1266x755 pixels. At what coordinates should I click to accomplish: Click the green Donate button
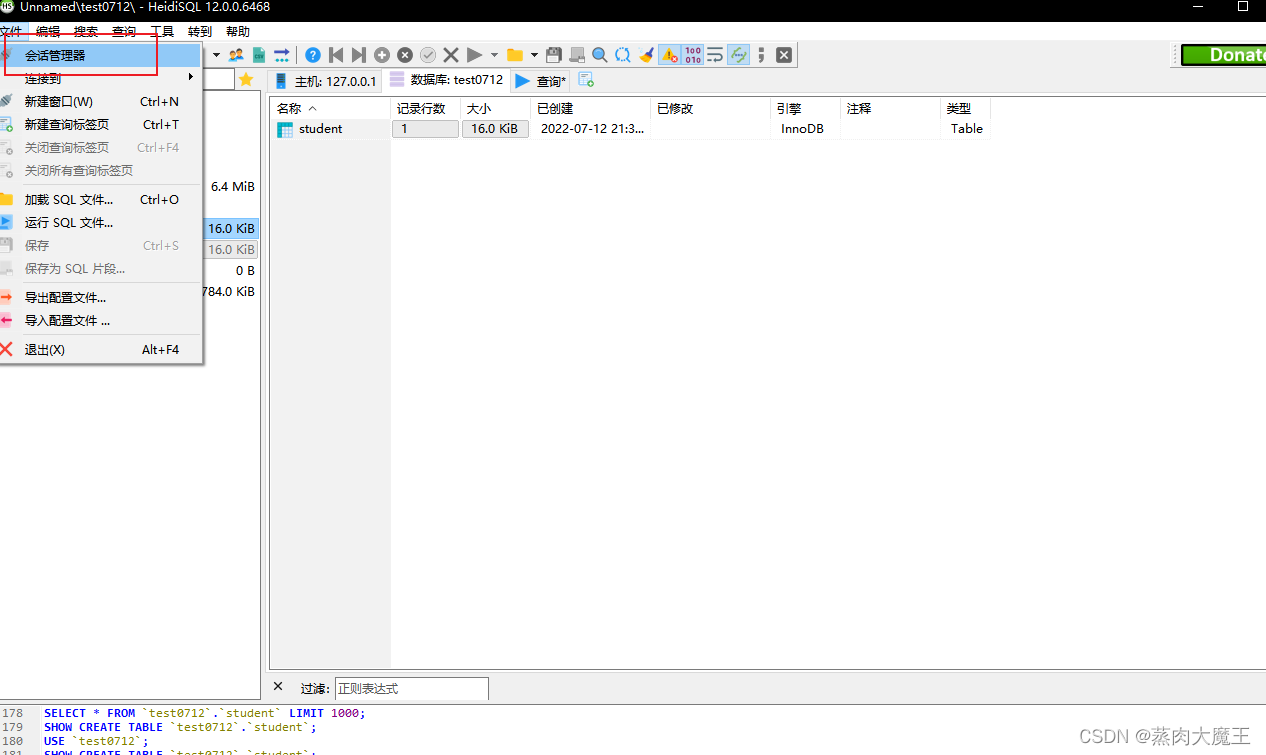pos(1223,55)
